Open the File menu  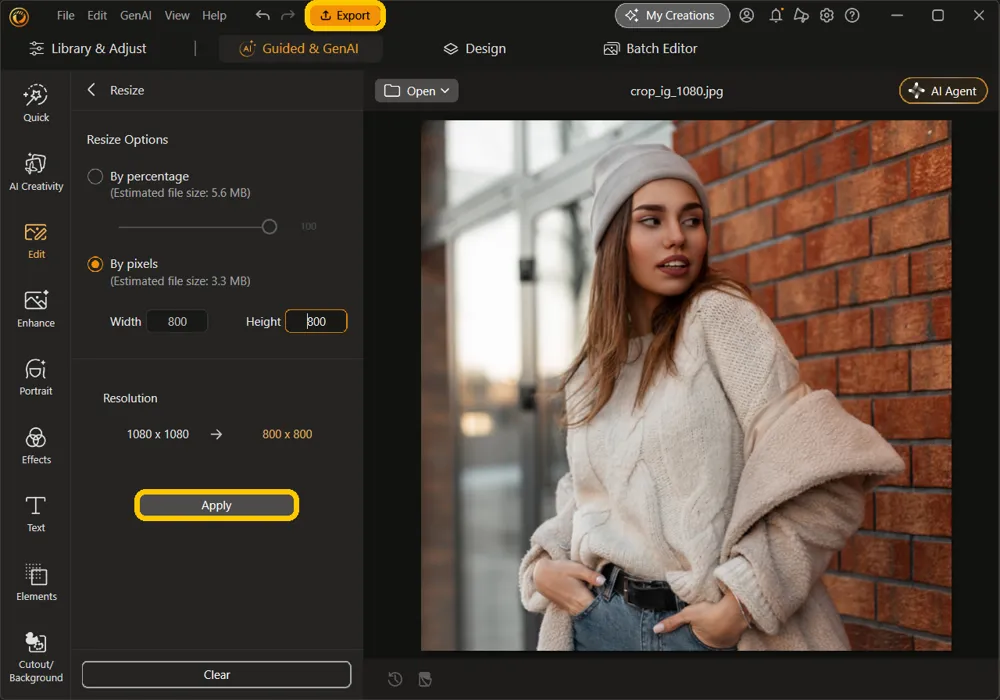(x=66, y=15)
